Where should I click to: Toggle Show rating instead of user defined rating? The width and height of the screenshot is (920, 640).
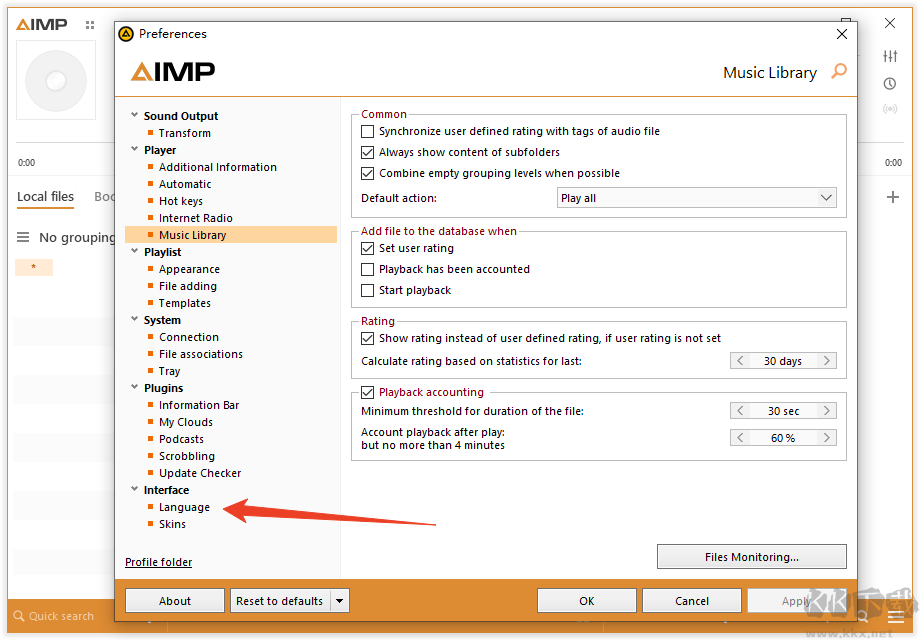pyautogui.click(x=367, y=338)
